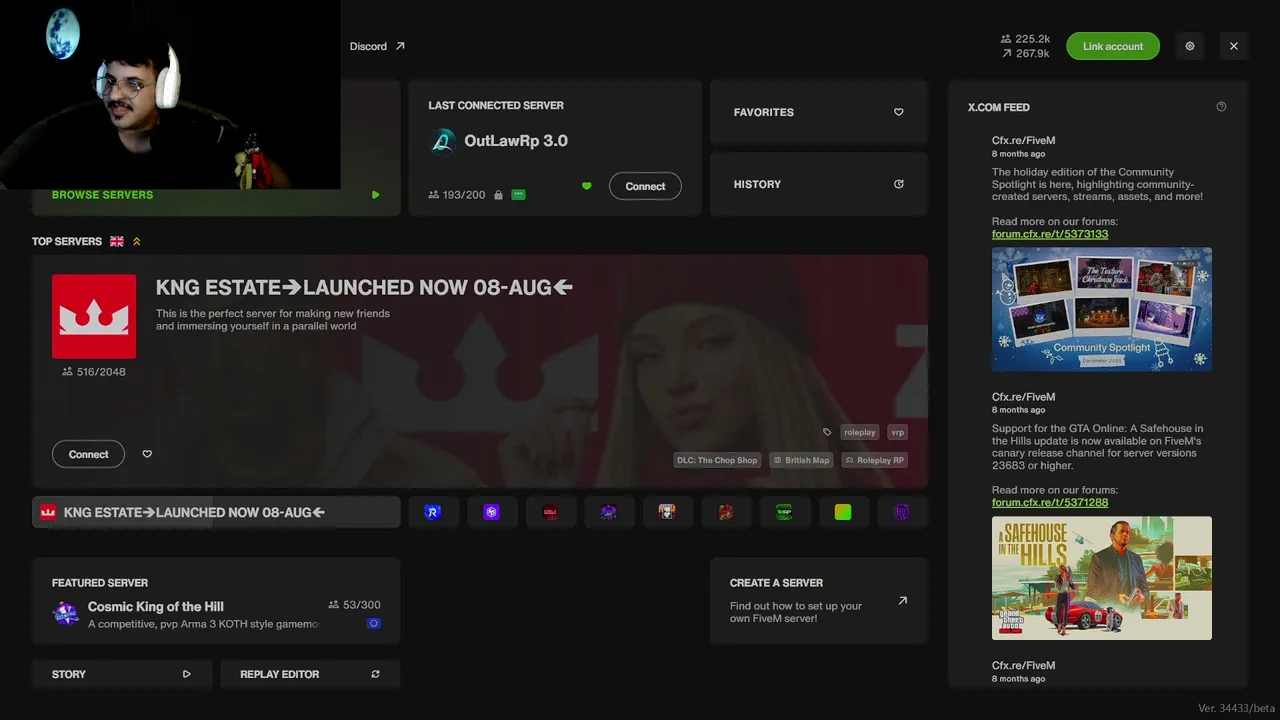Click the 'DLC: The Chop Shop' label

click(717, 460)
